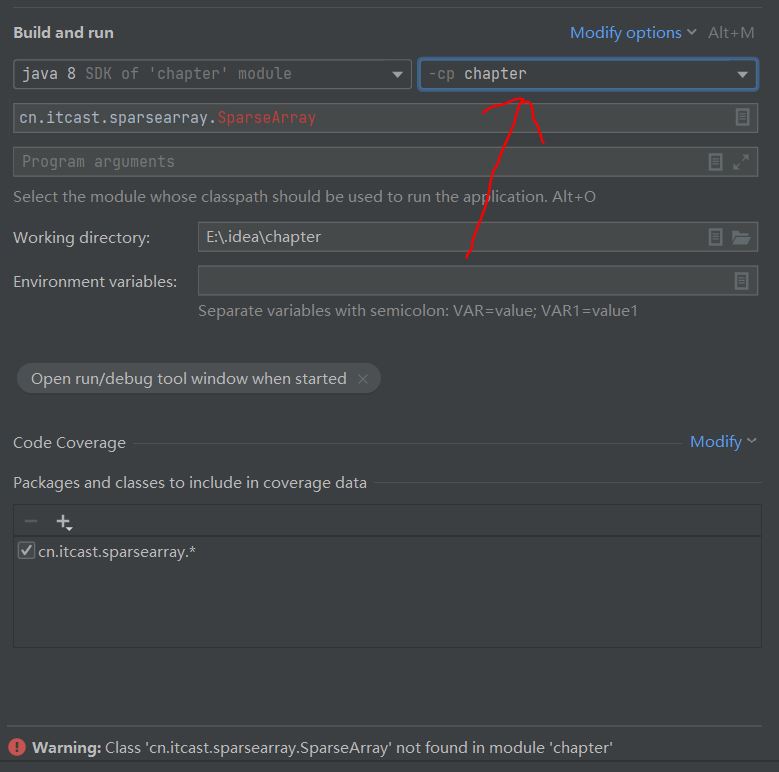Add a coverage package with plus icon
The image size is (779, 772).
tap(64, 521)
